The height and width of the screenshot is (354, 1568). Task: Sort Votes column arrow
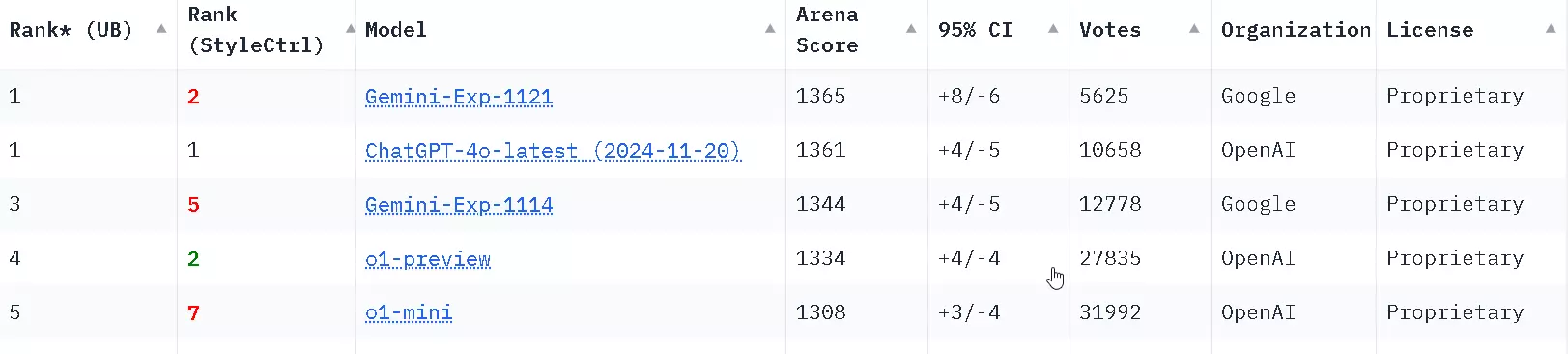point(1194,29)
